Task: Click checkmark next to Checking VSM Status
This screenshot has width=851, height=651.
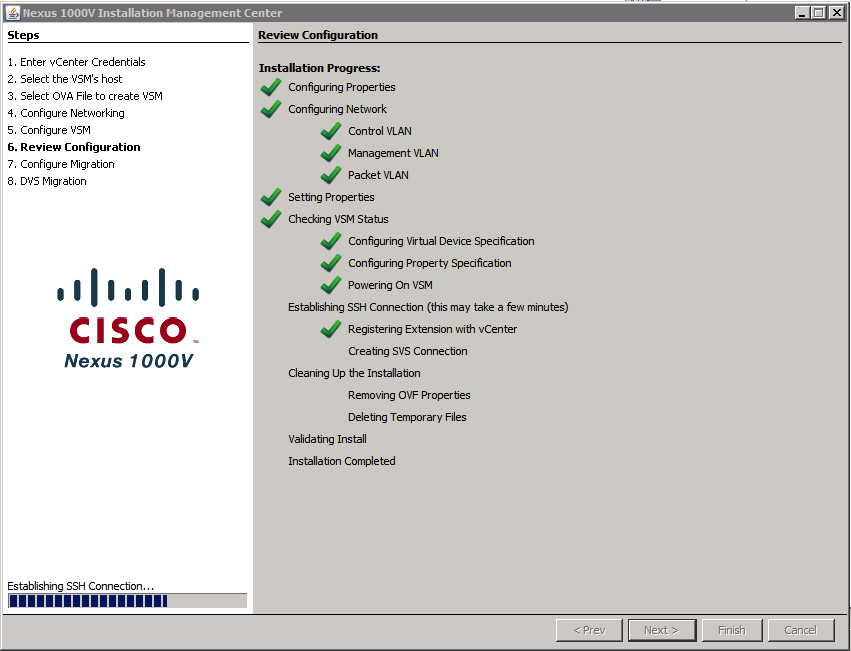Action: [x=271, y=219]
